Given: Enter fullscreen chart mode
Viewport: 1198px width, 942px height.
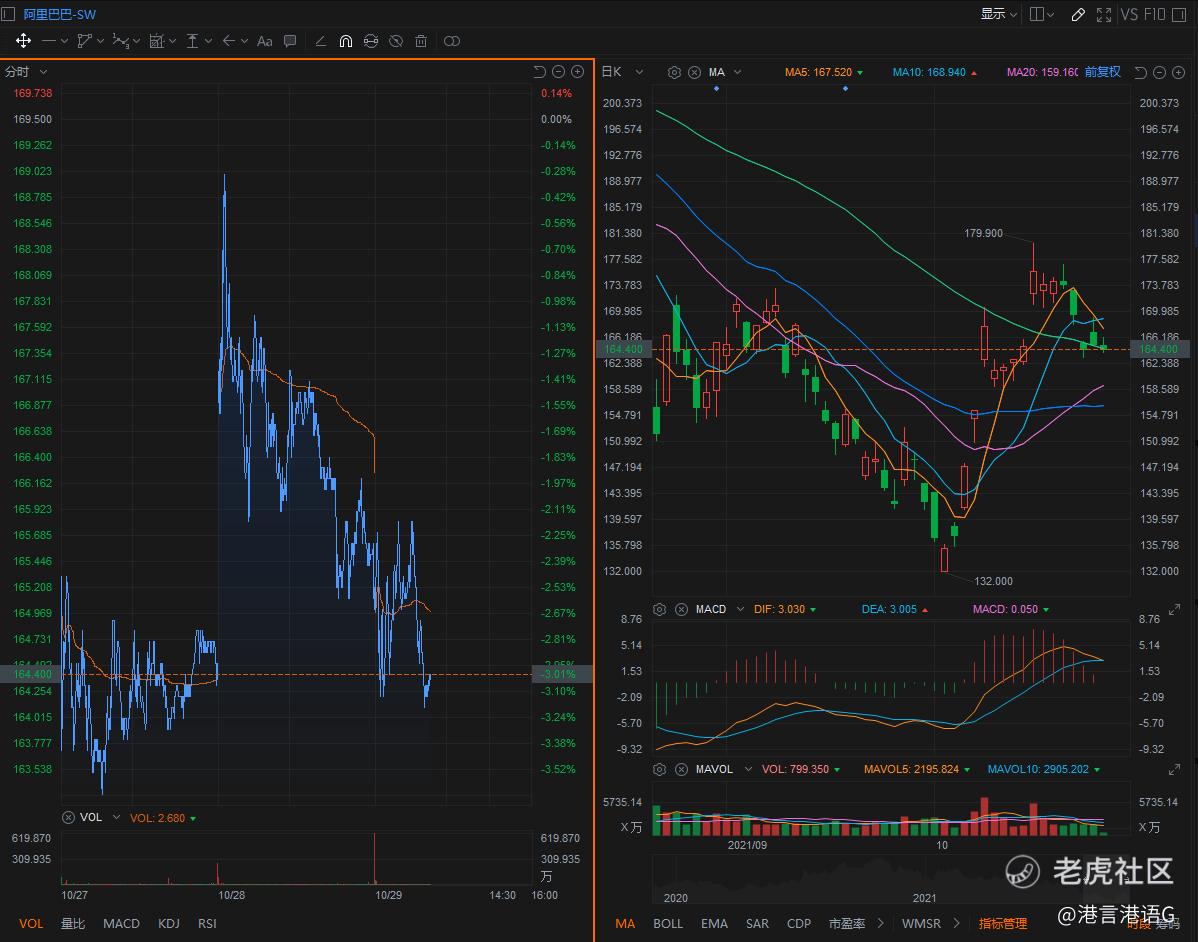Looking at the screenshot, I should [1104, 15].
